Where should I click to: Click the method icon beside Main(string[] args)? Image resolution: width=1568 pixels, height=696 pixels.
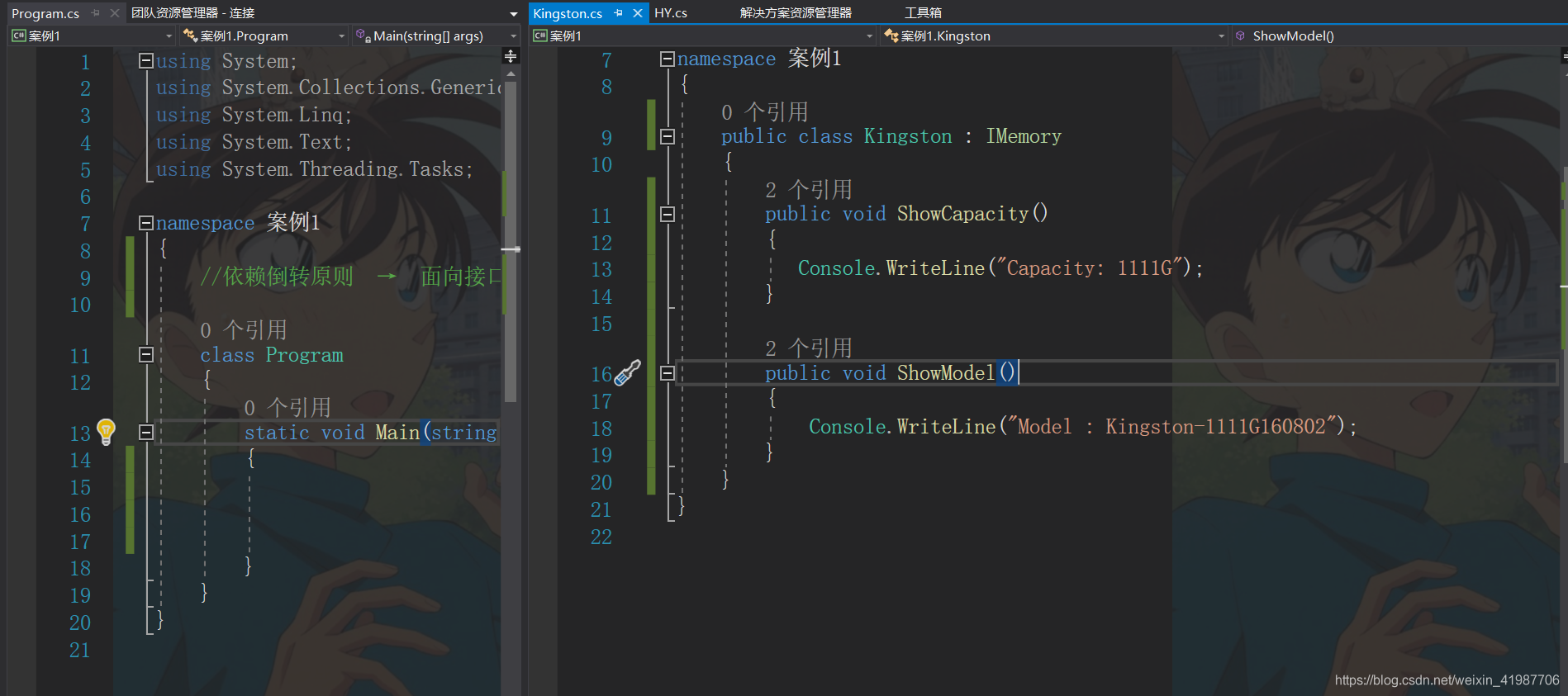click(363, 36)
